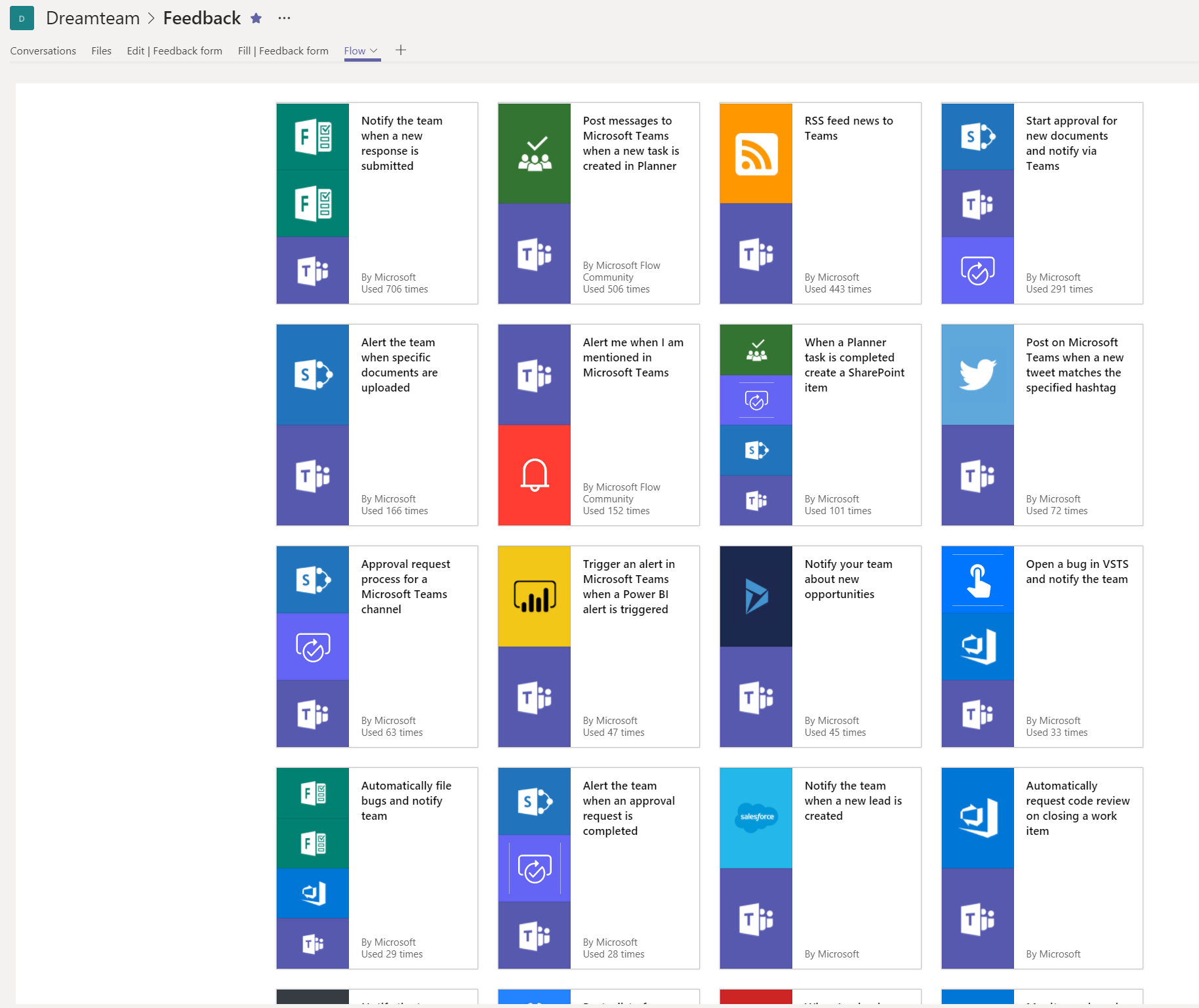Expand the Flow tab dropdown chevron
Screen dimensions: 1199x1008
pyautogui.click(x=374, y=50)
